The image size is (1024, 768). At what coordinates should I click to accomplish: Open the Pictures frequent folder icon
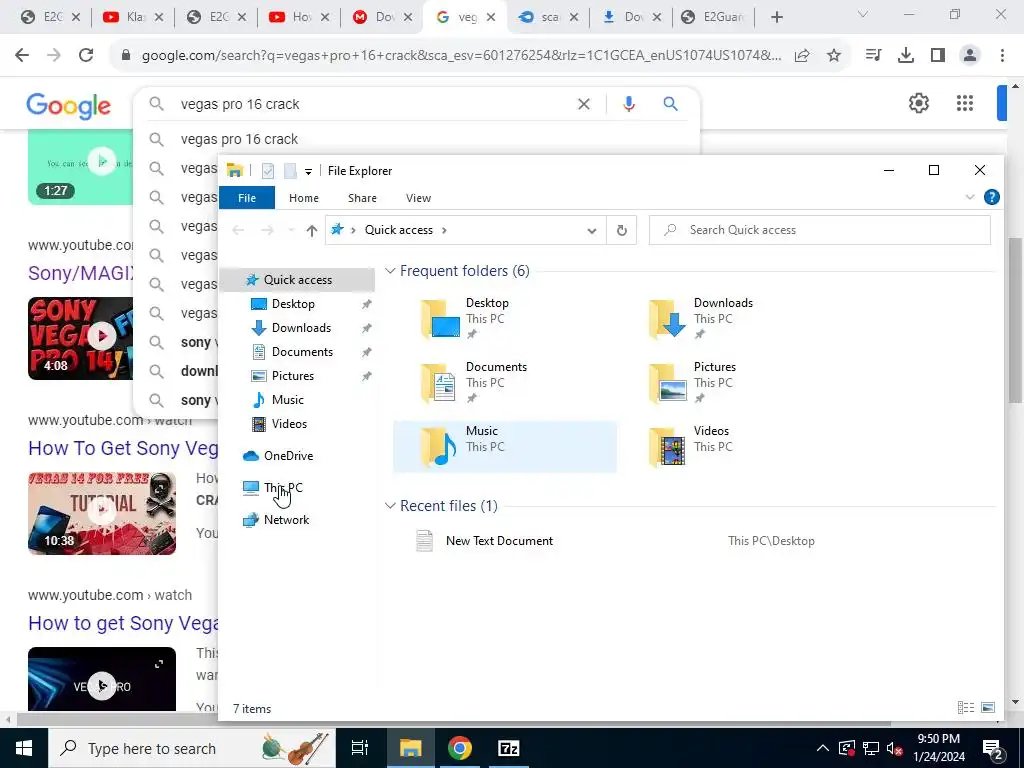point(668,383)
